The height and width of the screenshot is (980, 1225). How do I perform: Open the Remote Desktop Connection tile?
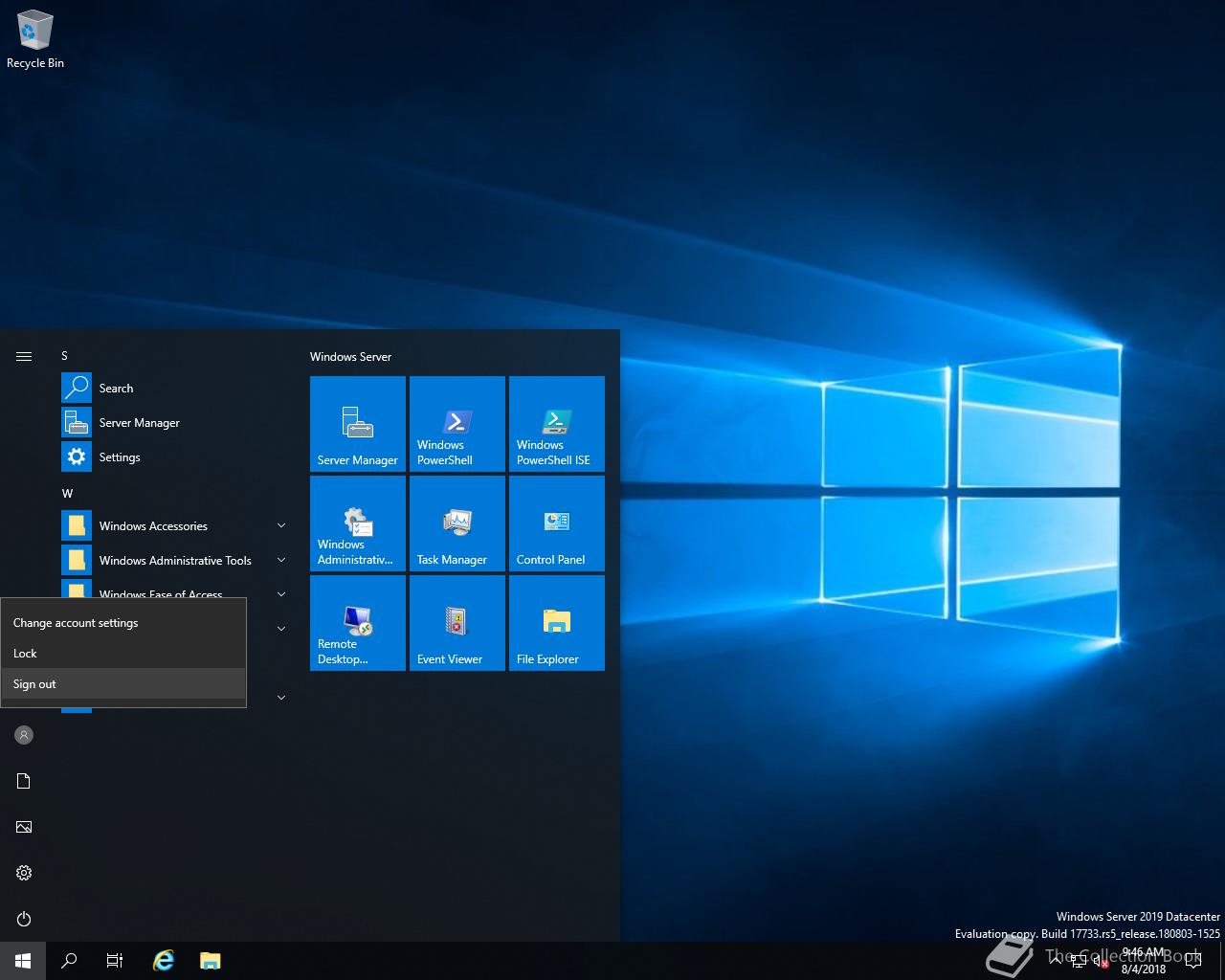(x=358, y=623)
